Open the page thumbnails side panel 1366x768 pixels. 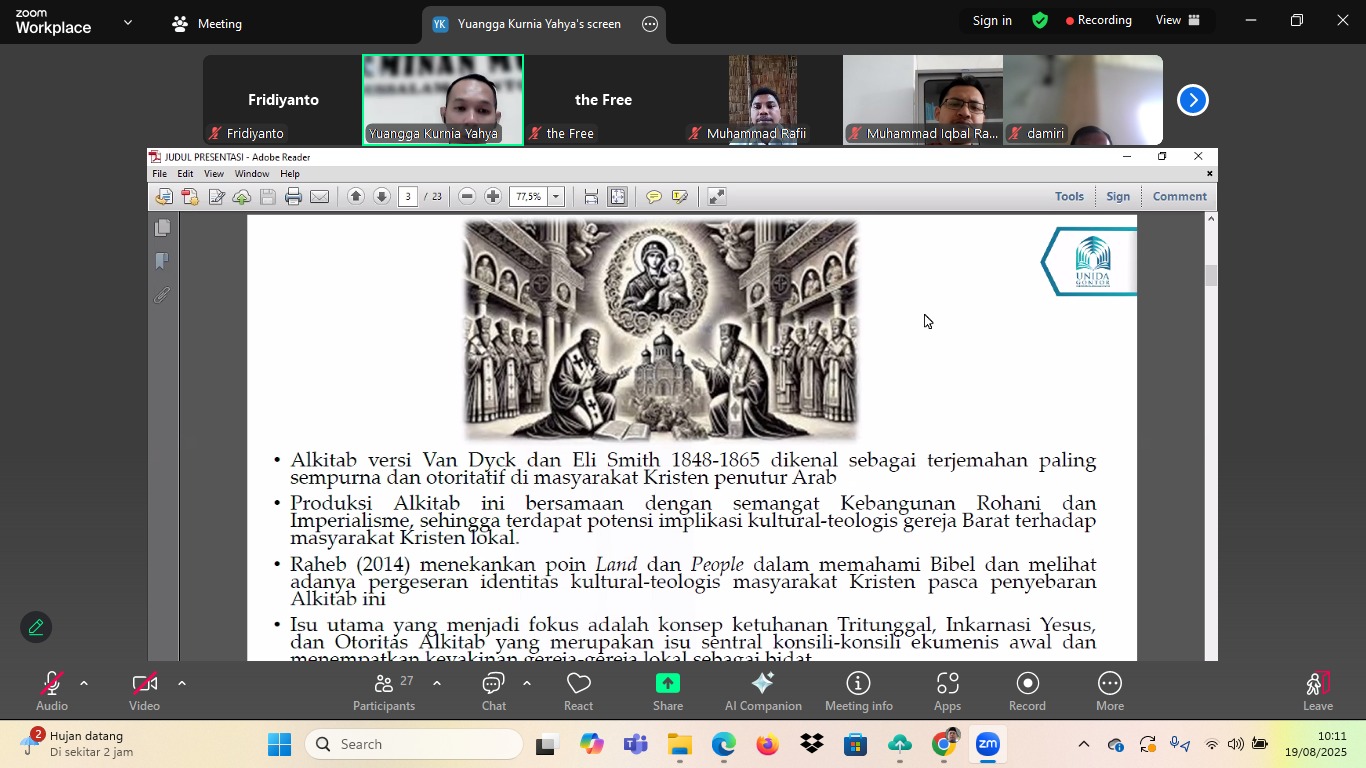[162, 228]
